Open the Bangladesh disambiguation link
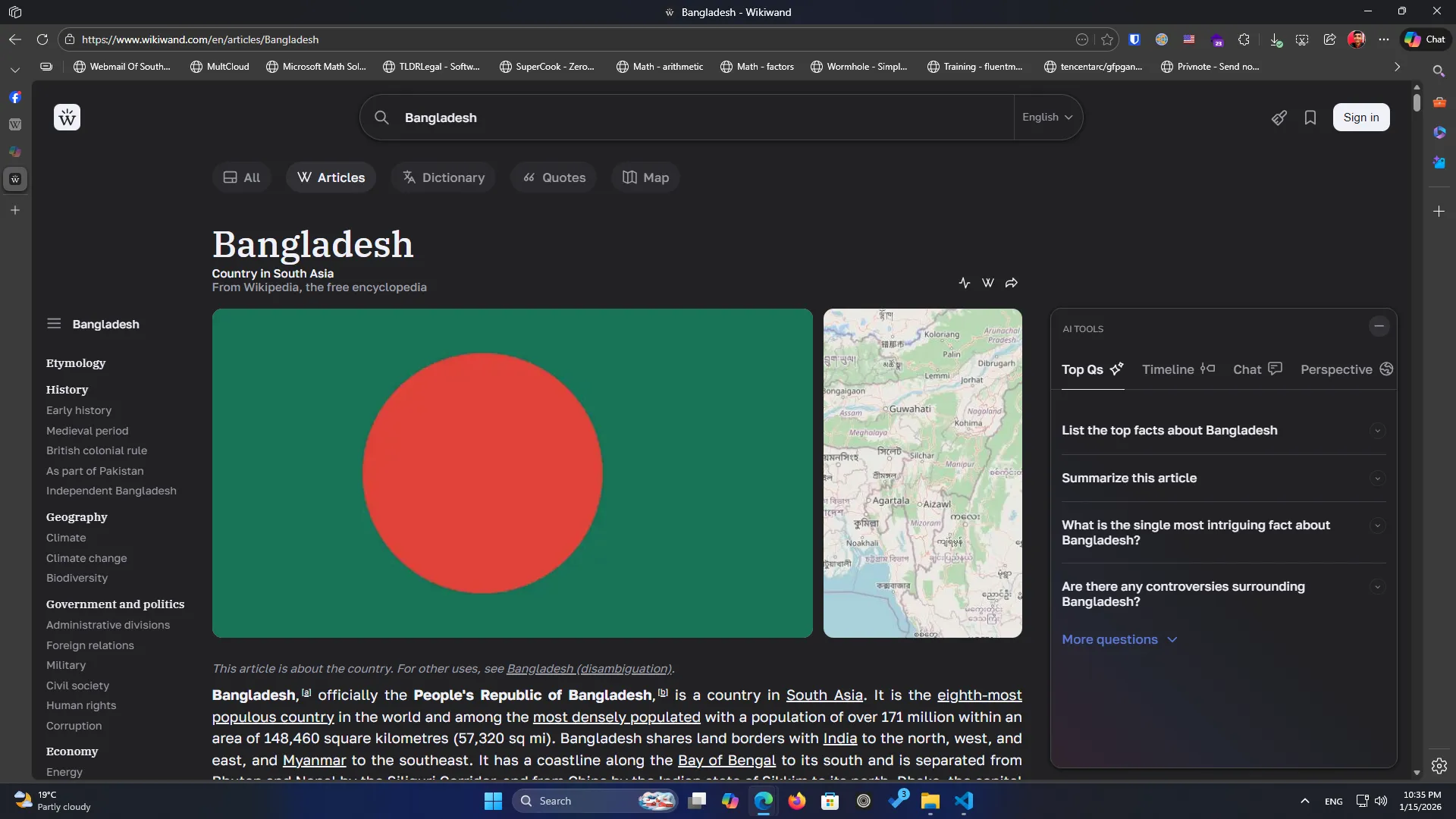This screenshot has height=819, width=1456. tap(591, 669)
